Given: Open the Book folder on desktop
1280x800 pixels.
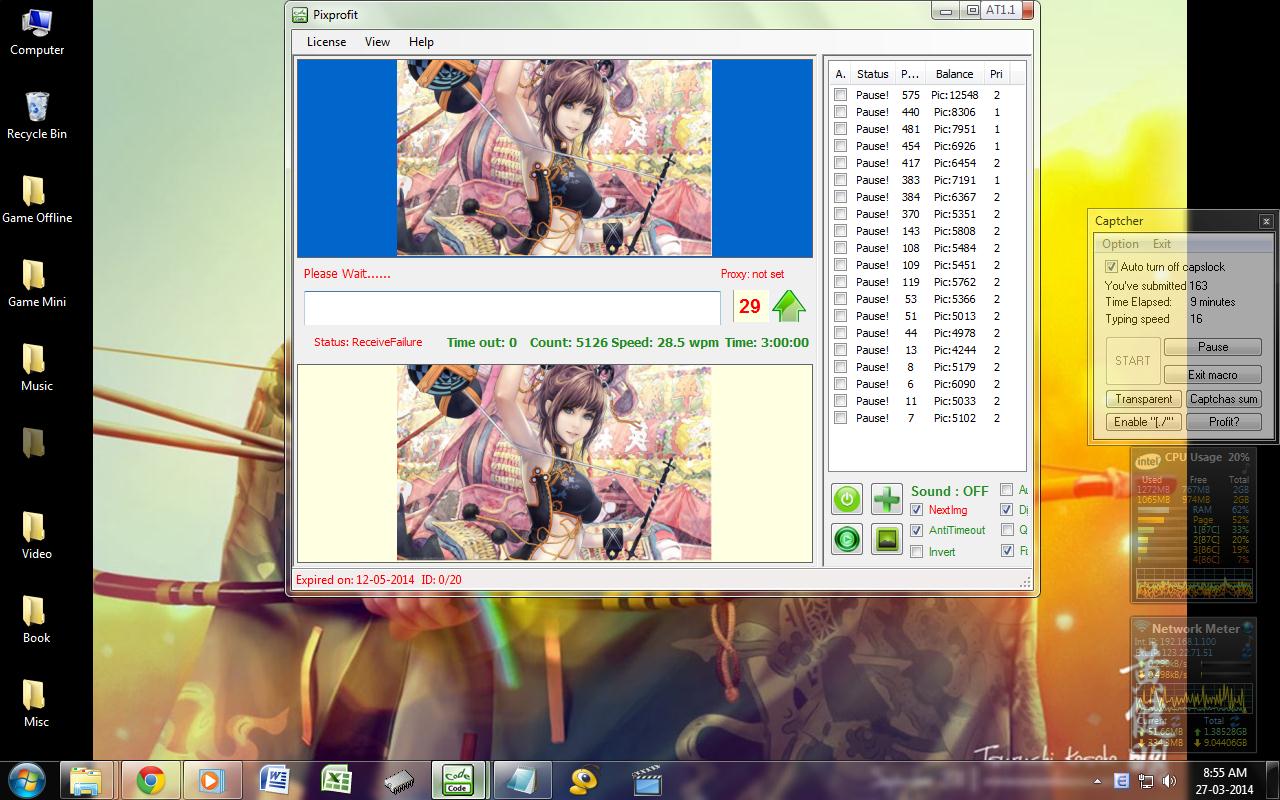Looking at the screenshot, I should point(37,619).
